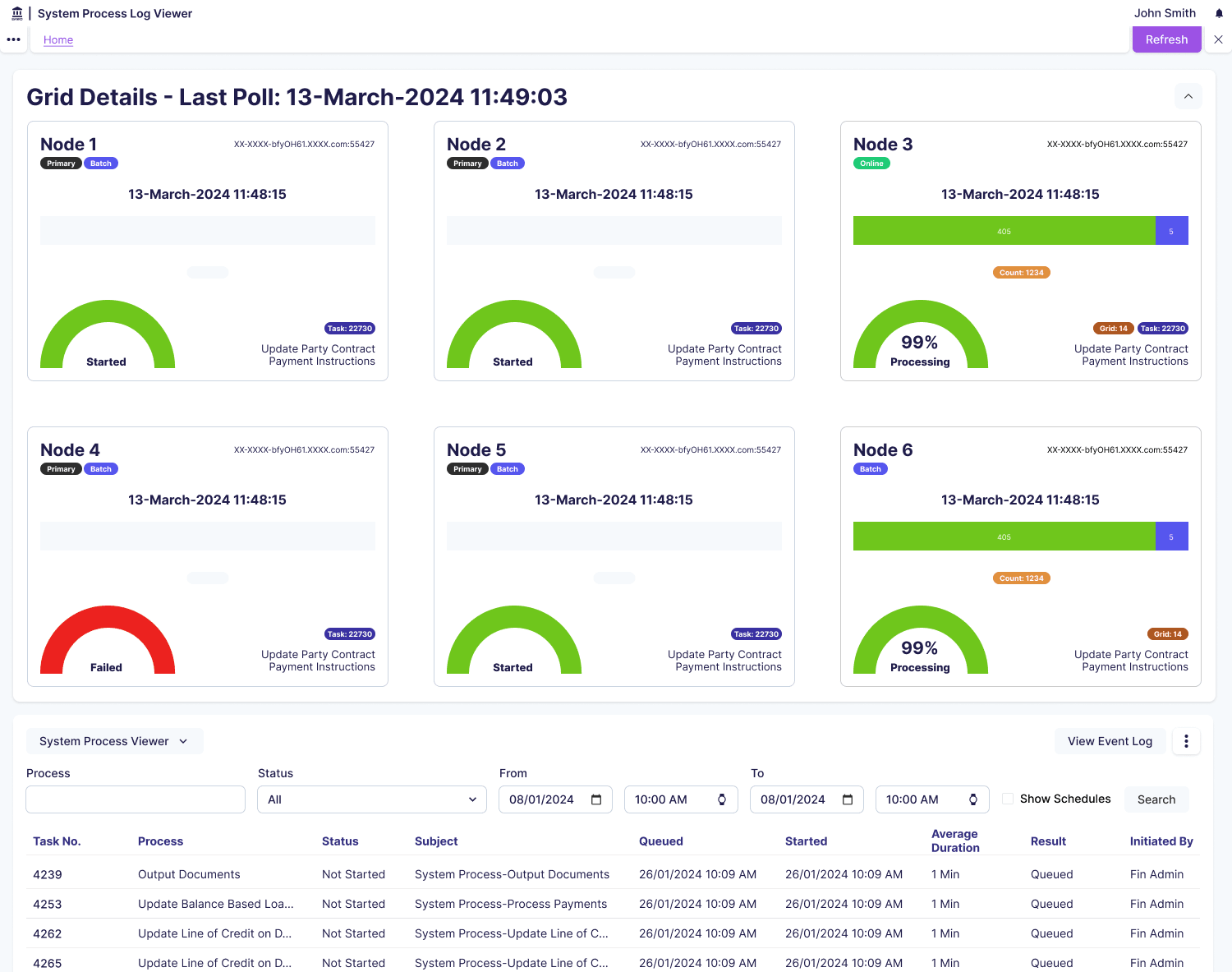Open the notifications bell
The height and width of the screenshot is (972, 1232).
1219,13
